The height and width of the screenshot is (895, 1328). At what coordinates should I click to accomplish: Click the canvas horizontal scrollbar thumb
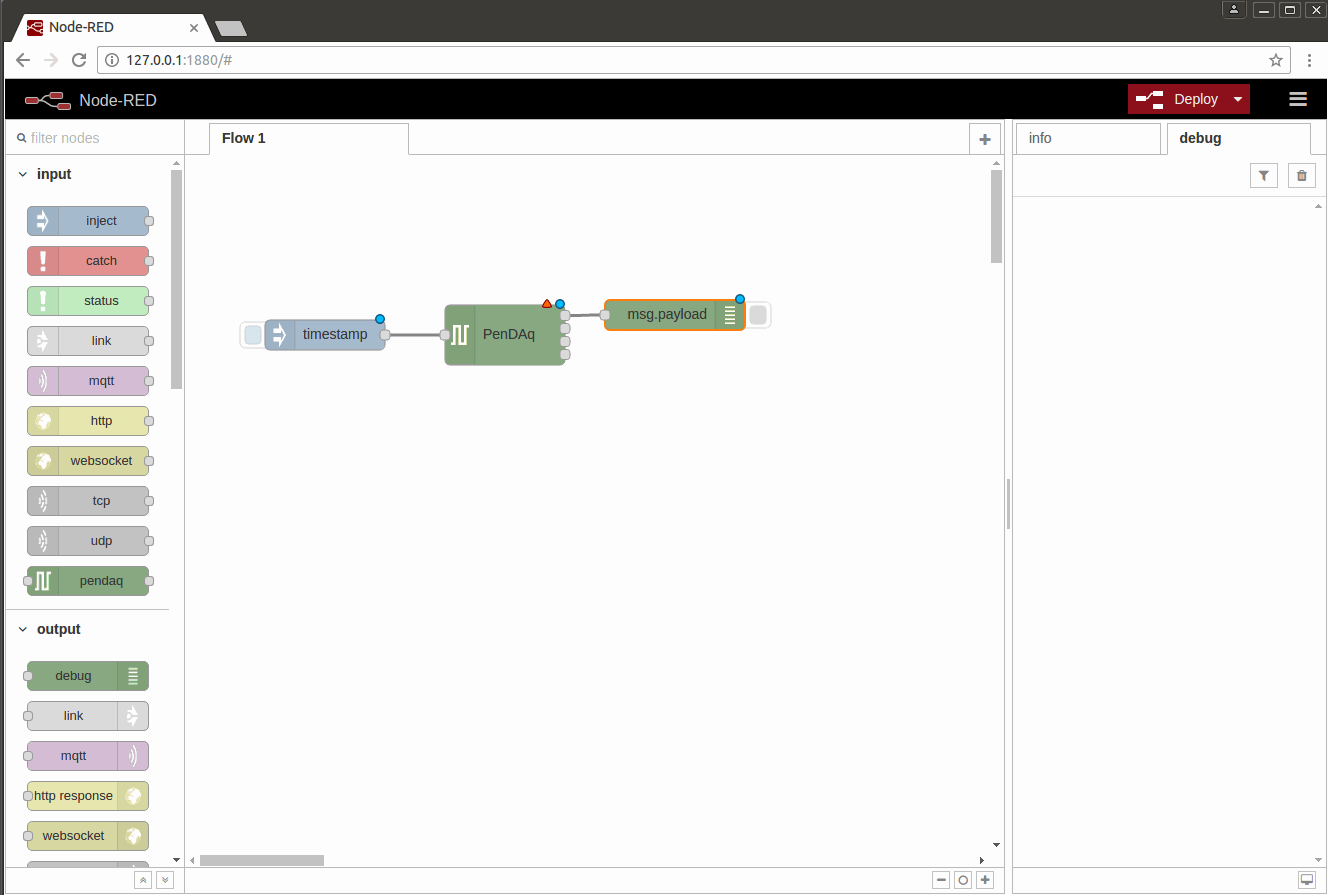coord(262,860)
